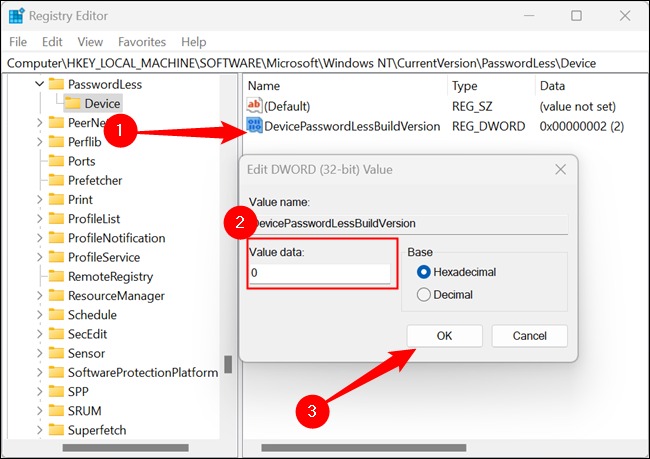Open the Favorites menu
This screenshot has height=459, width=650.
[x=142, y=42]
